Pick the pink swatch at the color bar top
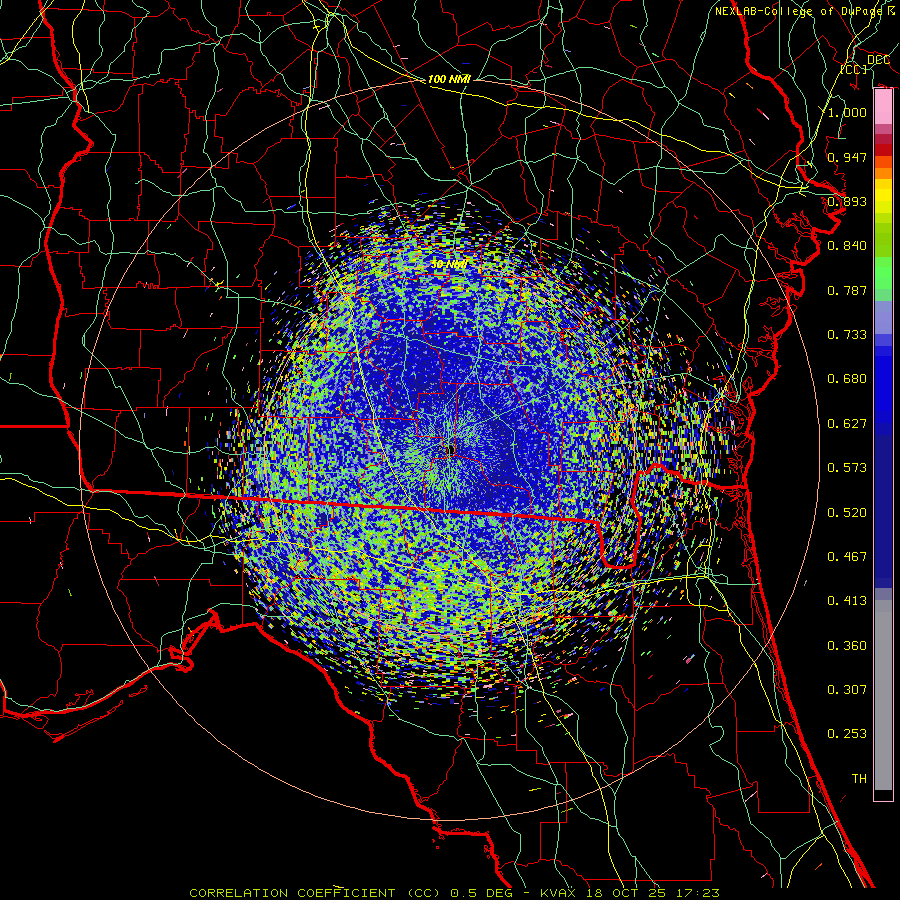 pos(883,107)
